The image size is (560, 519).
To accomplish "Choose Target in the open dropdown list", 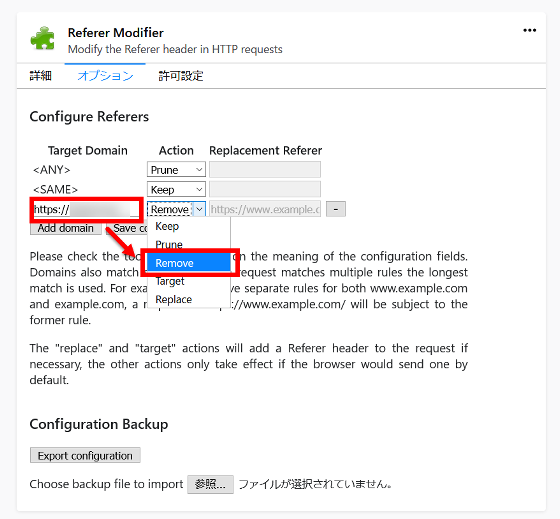I will coord(189,281).
